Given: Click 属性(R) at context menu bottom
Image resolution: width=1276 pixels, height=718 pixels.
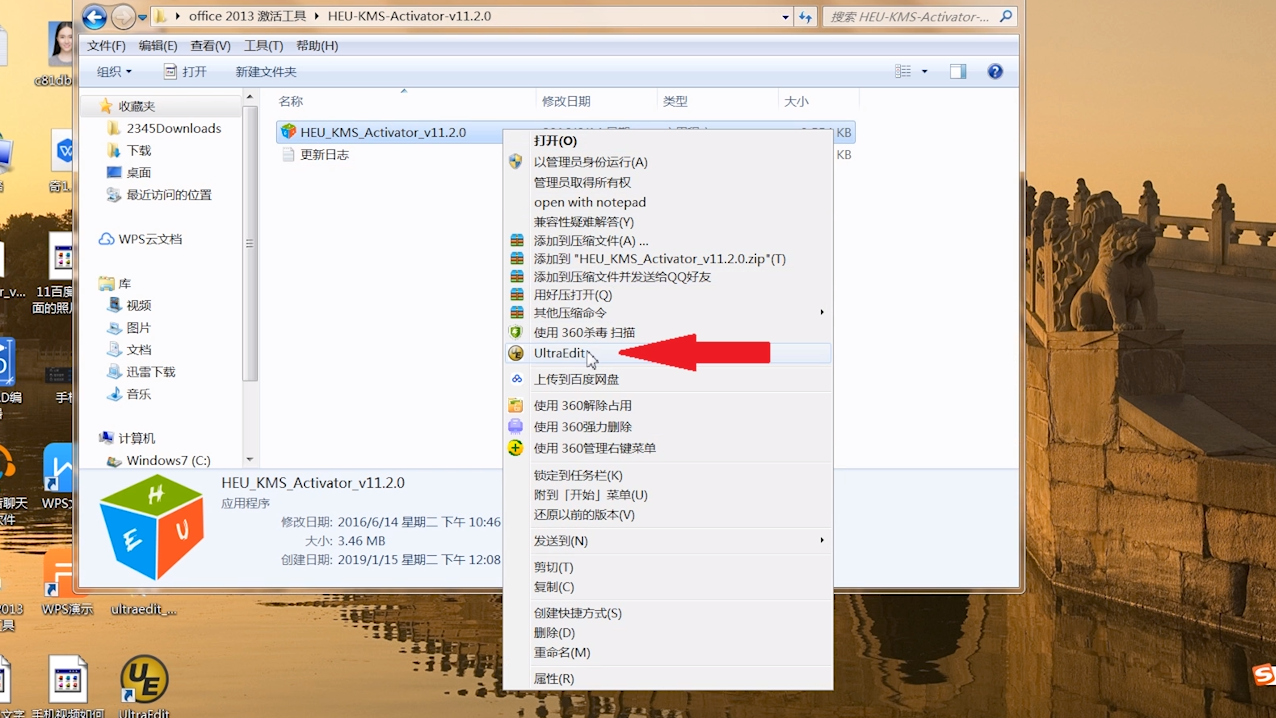Looking at the screenshot, I should (x=553, y=678).
